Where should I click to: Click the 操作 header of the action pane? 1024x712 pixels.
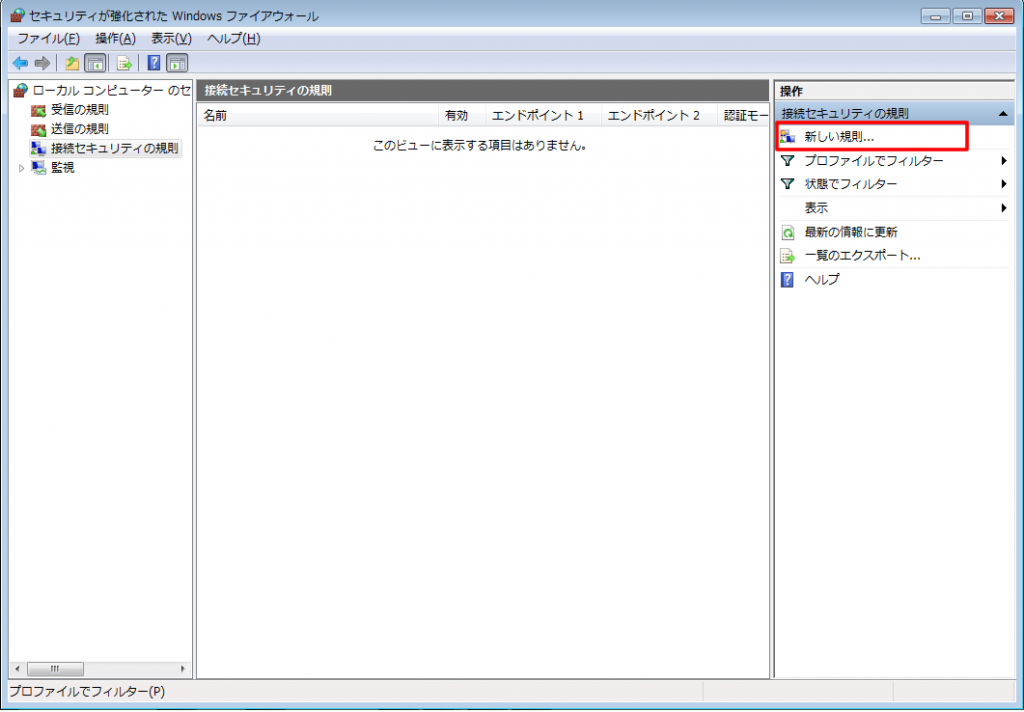click(894, 91)
